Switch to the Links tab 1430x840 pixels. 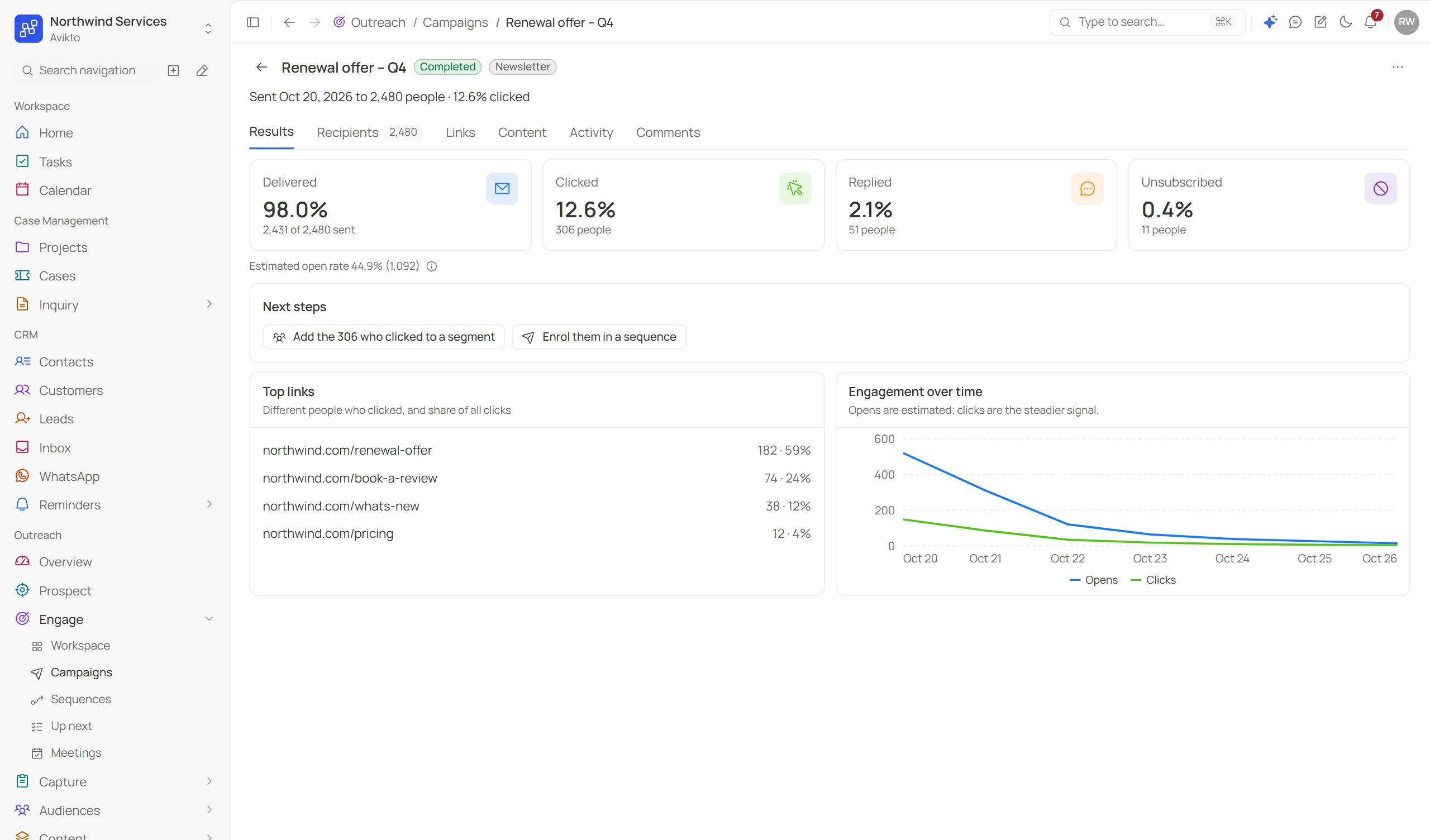pyautogui.click(x=460, y=132)
